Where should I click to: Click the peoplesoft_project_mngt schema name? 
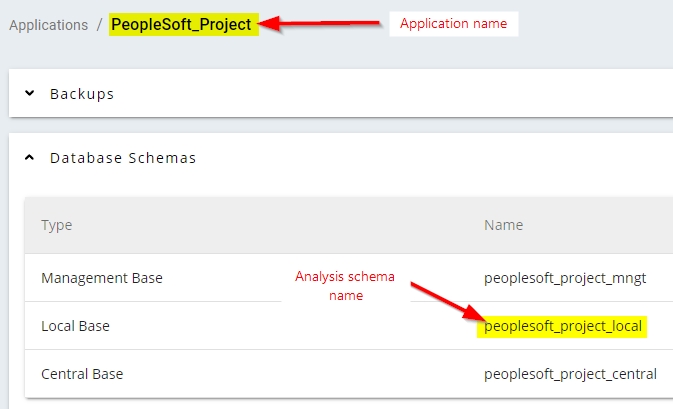tap(565, 278)
